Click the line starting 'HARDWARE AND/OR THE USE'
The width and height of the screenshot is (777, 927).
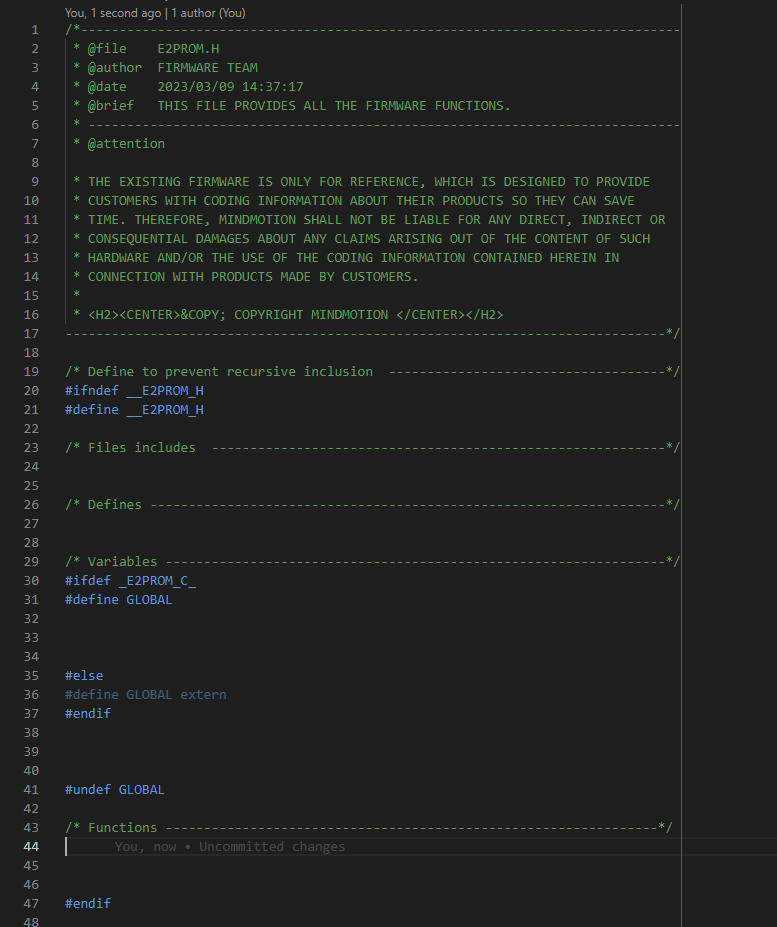coord(346,258)
